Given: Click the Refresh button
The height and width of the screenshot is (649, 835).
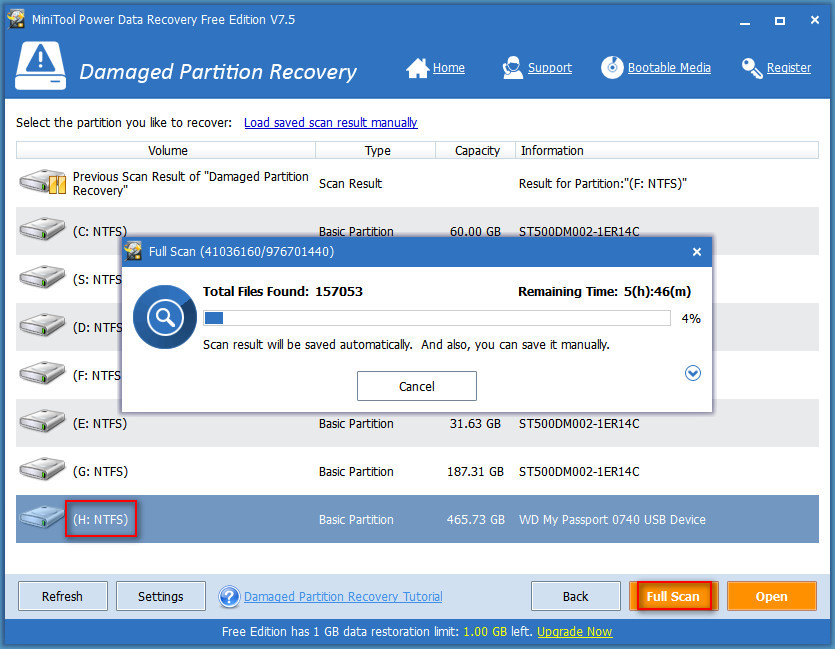Looking at the screenshot, I should tap(62, 596).
